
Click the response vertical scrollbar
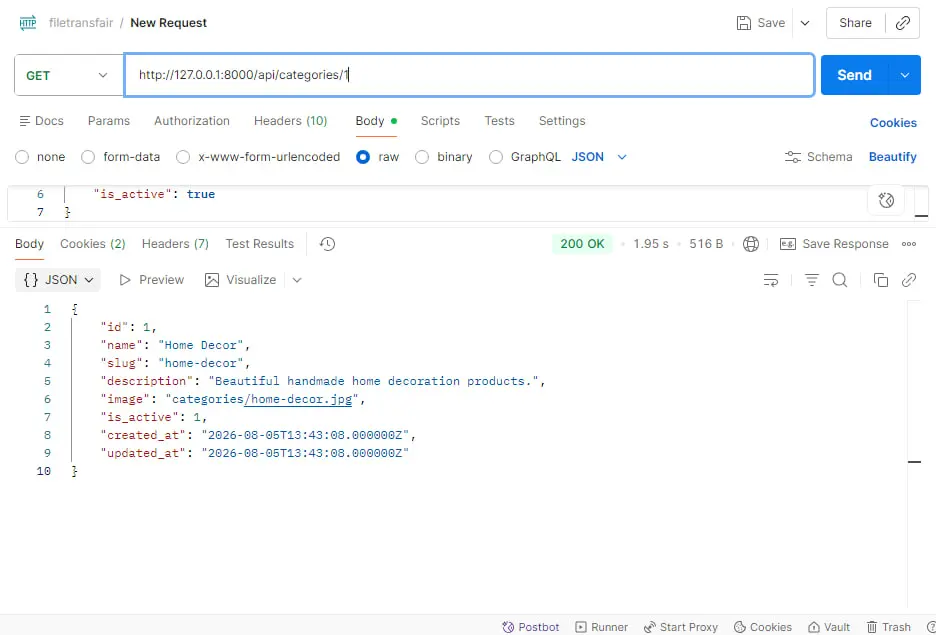914,454
